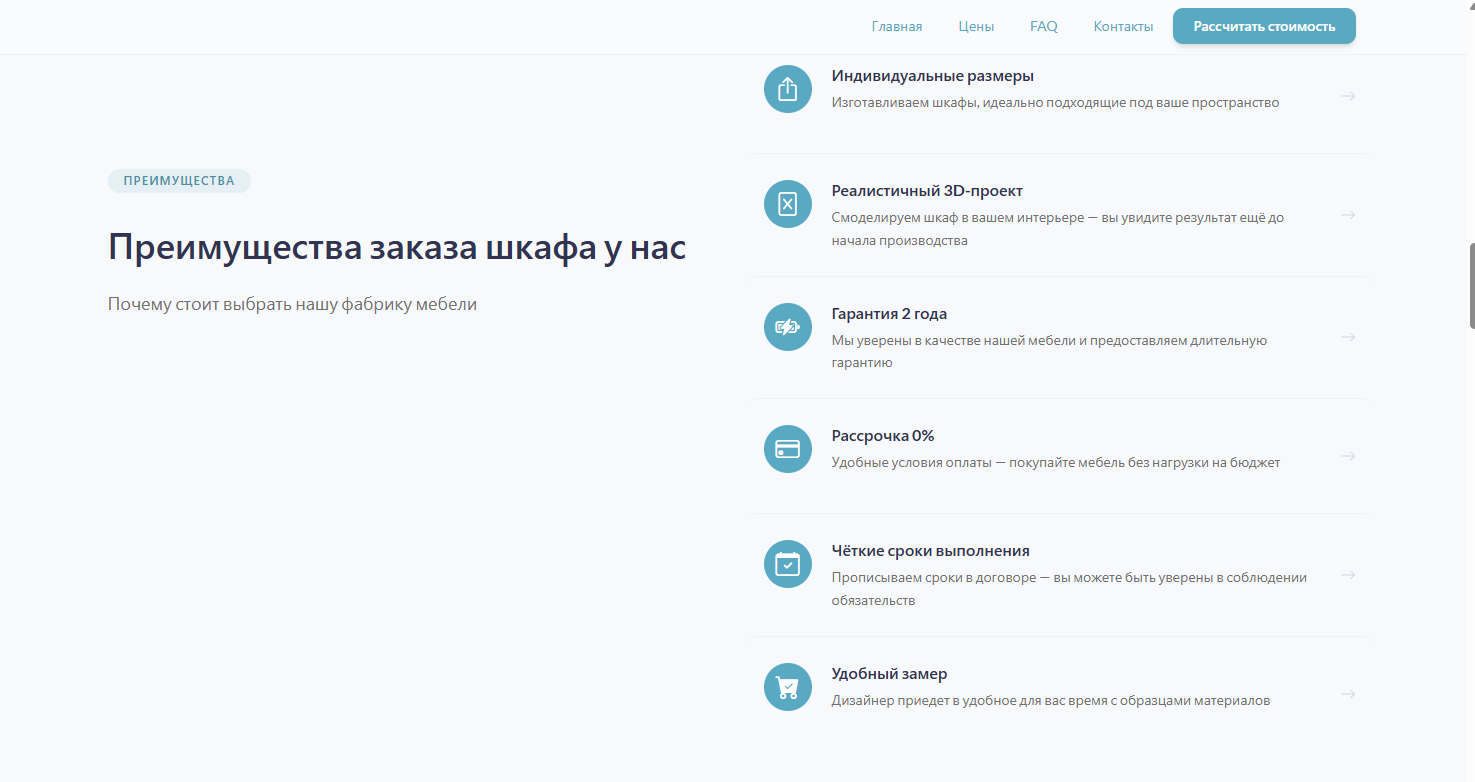1475x782 pixels.
Task: Click arrow at right of Реалистичный 3D-проект
Action: point(1348,215)
